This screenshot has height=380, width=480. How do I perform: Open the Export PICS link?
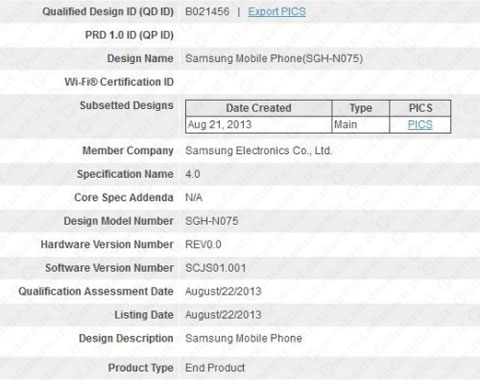pos(277,12)
